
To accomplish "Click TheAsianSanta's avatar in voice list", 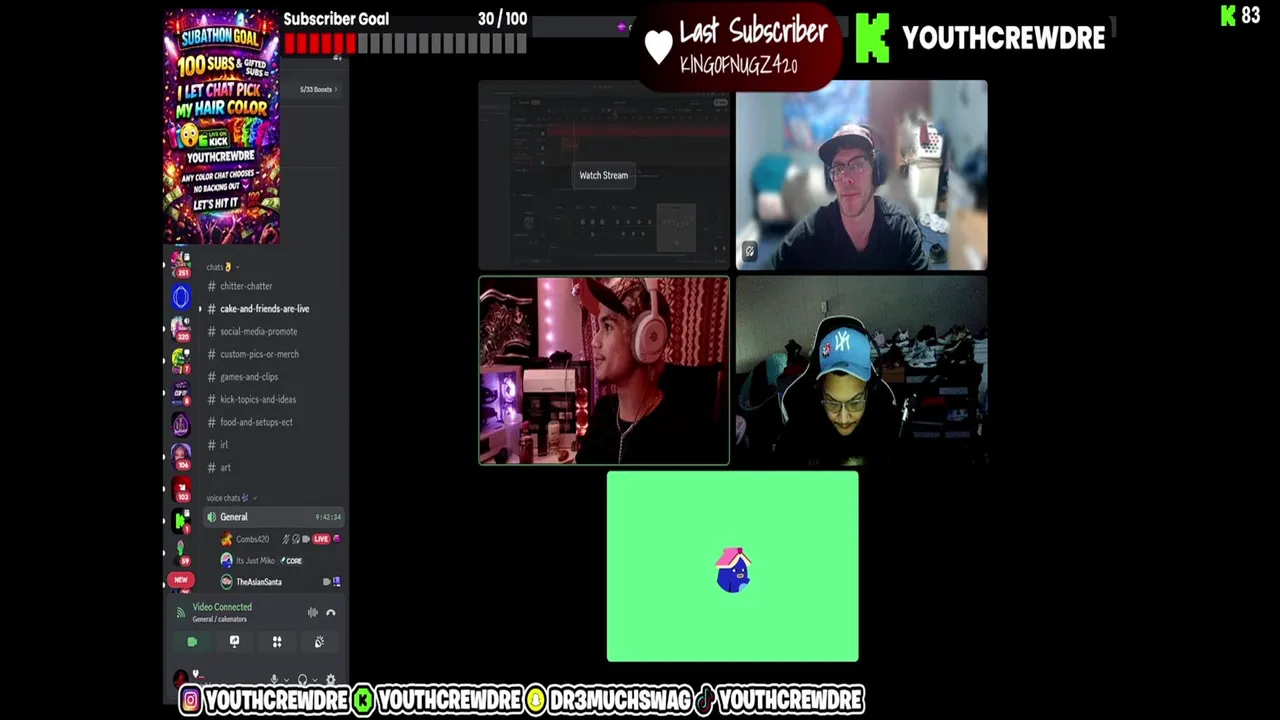I will pyautogui.click(x=227, y=582).
